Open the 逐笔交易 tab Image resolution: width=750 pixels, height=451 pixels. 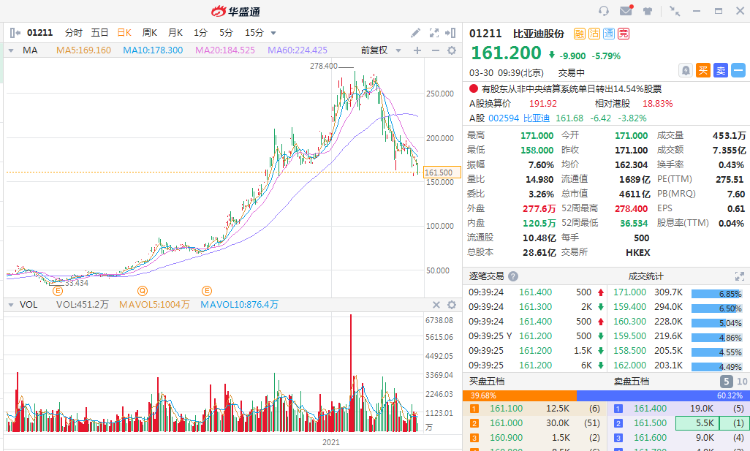pyautogui.click(x=486, y=276)
